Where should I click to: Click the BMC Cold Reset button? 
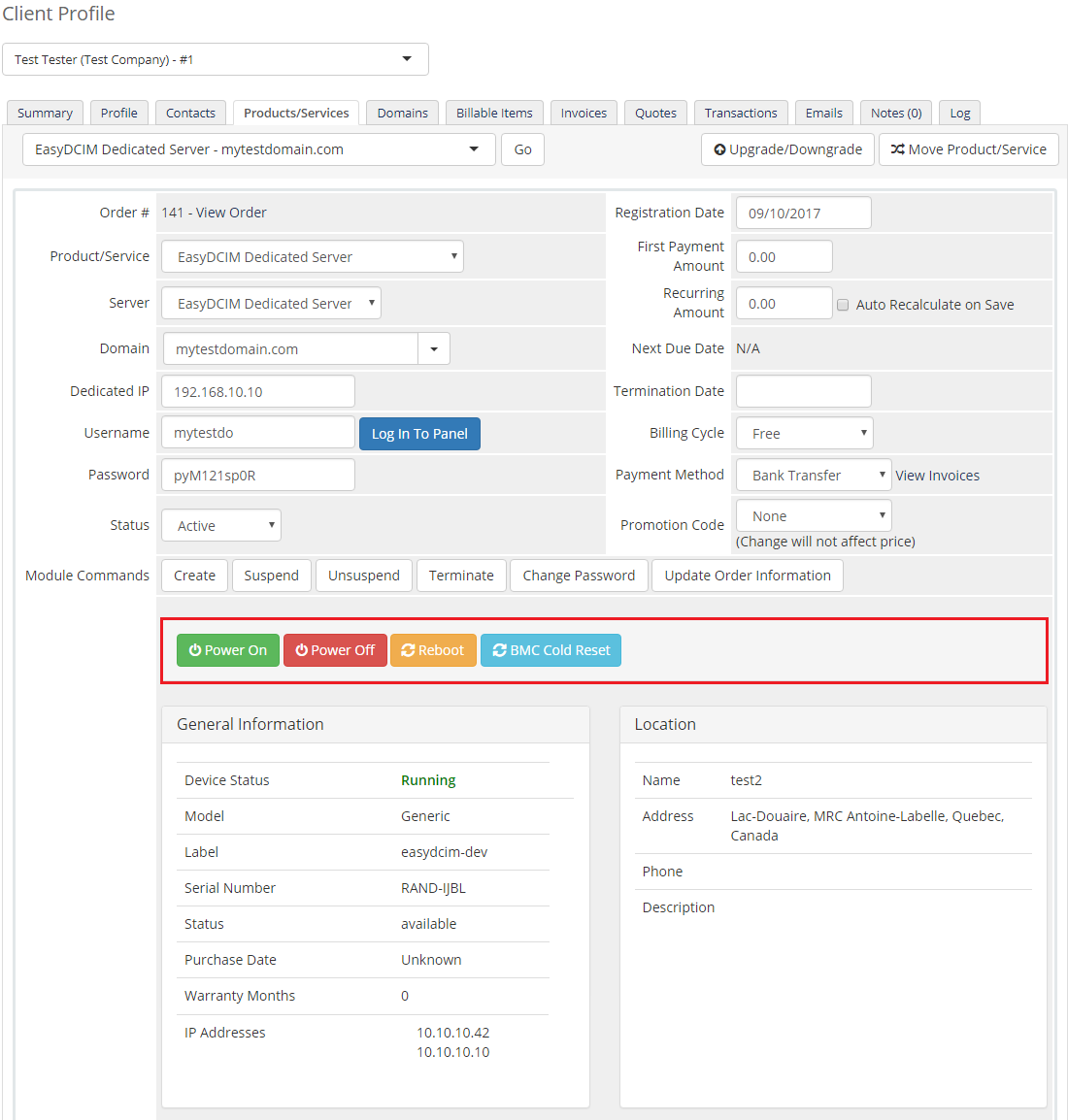click(x=551, y=650)
